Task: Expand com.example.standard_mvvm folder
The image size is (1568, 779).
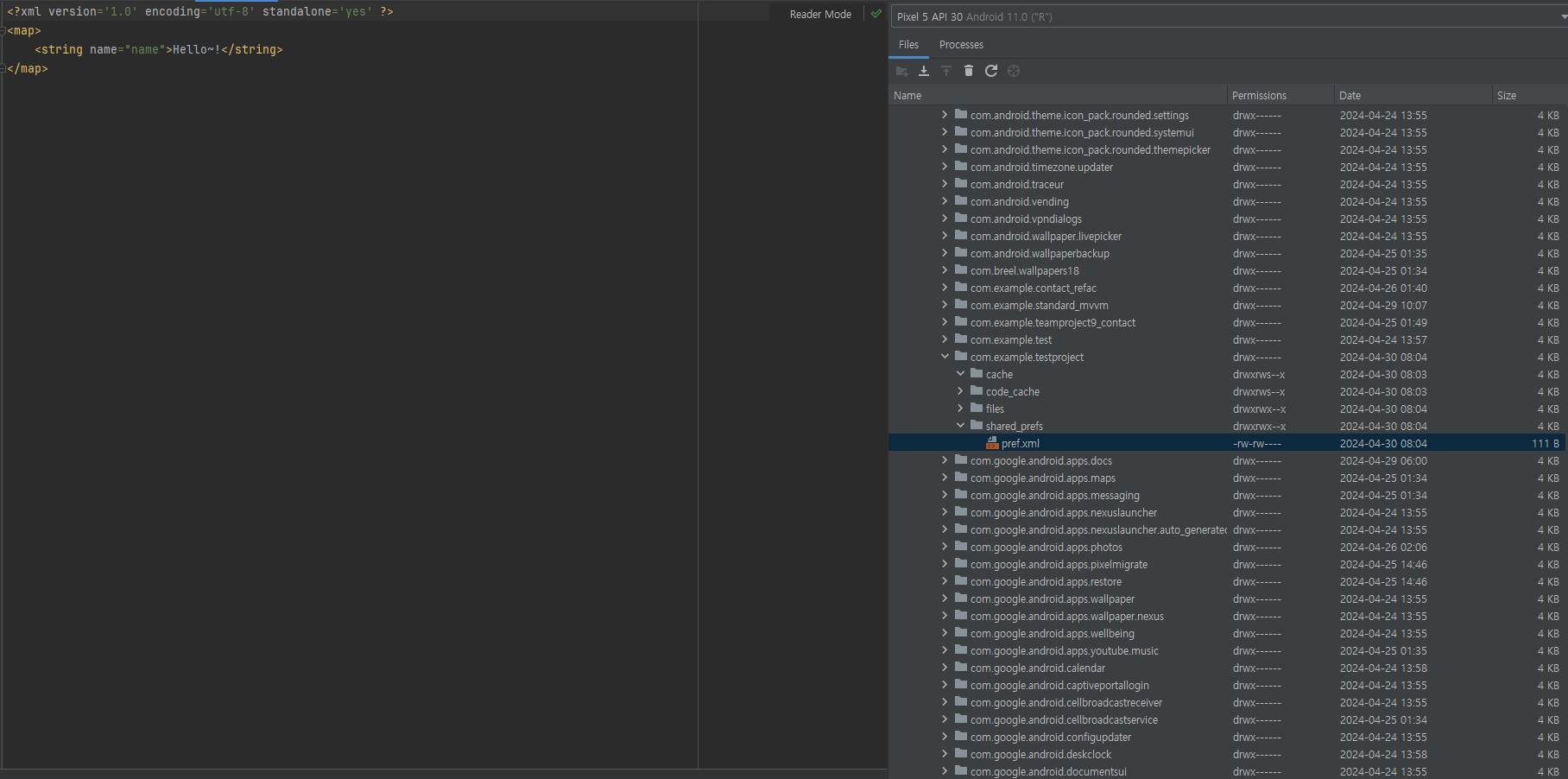Action: [x=945, y=305]
